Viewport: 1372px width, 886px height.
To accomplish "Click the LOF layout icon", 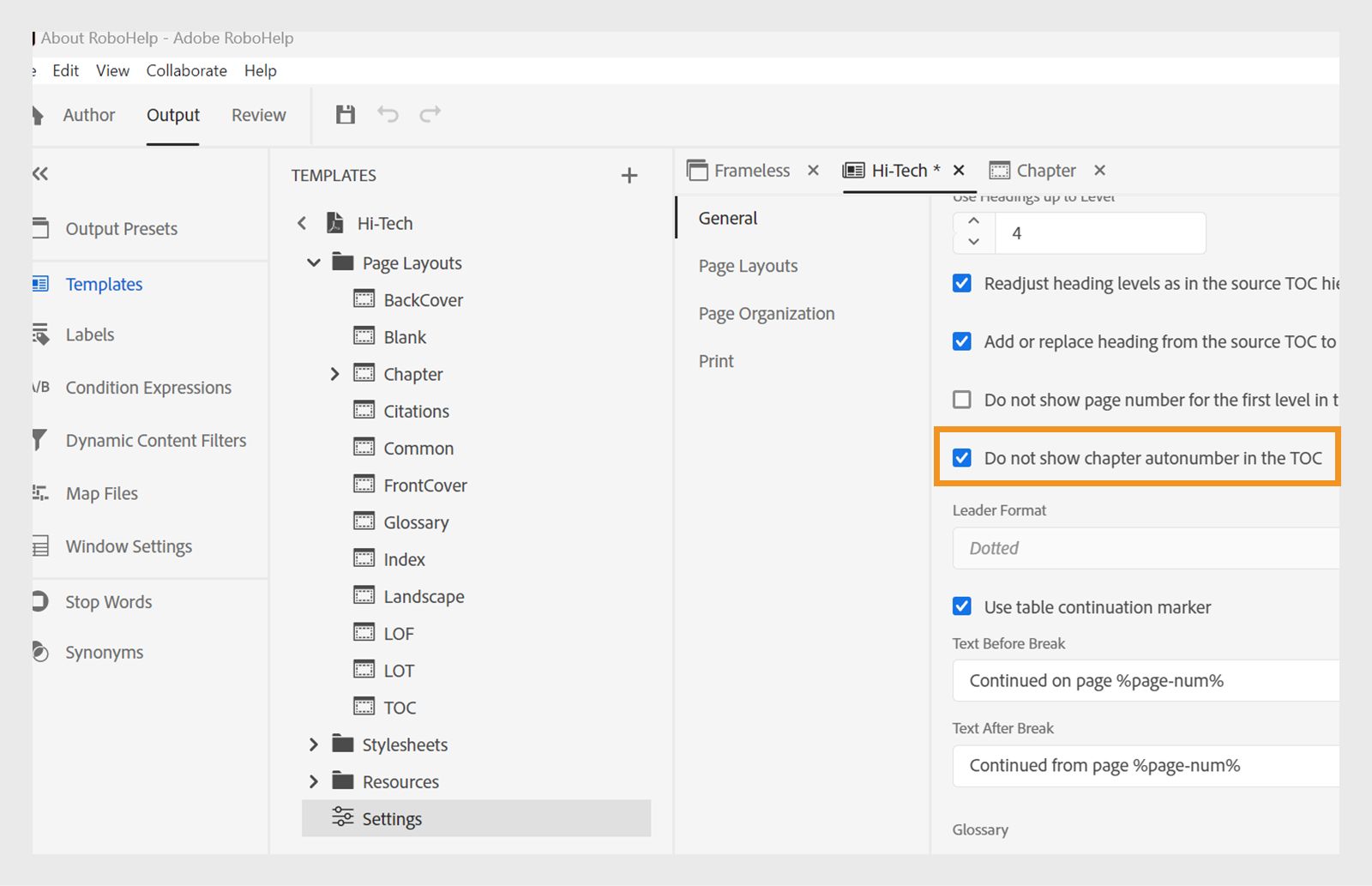I will click(364, 632).
